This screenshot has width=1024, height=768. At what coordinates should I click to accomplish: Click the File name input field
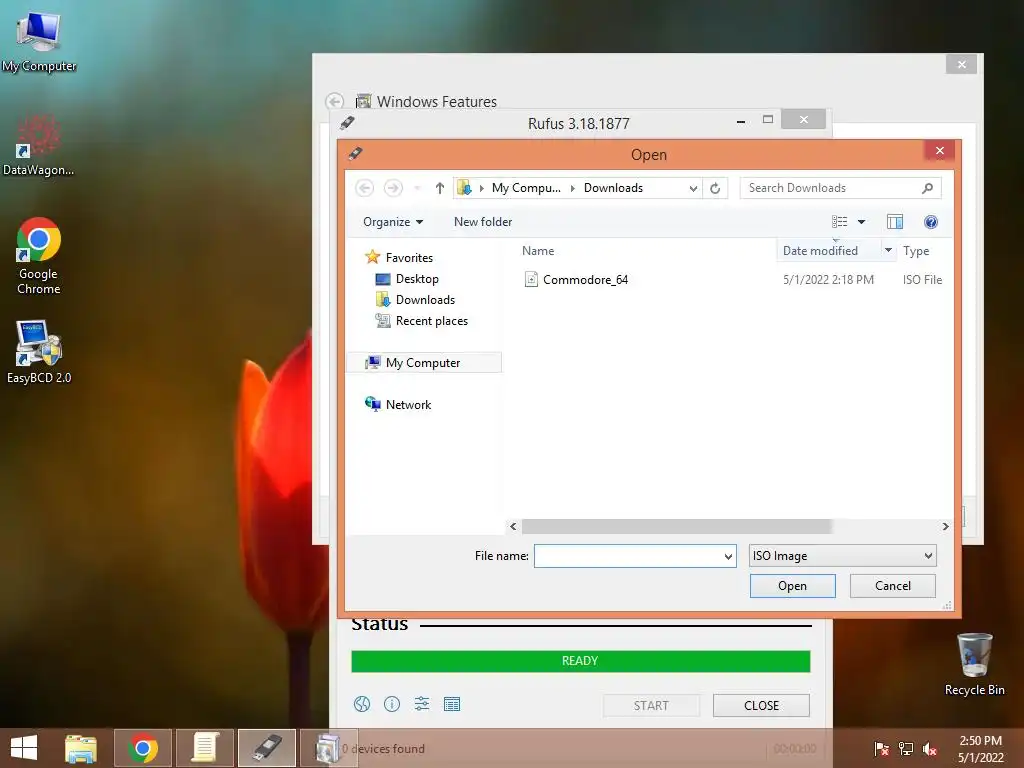click(x=628, y=556)
